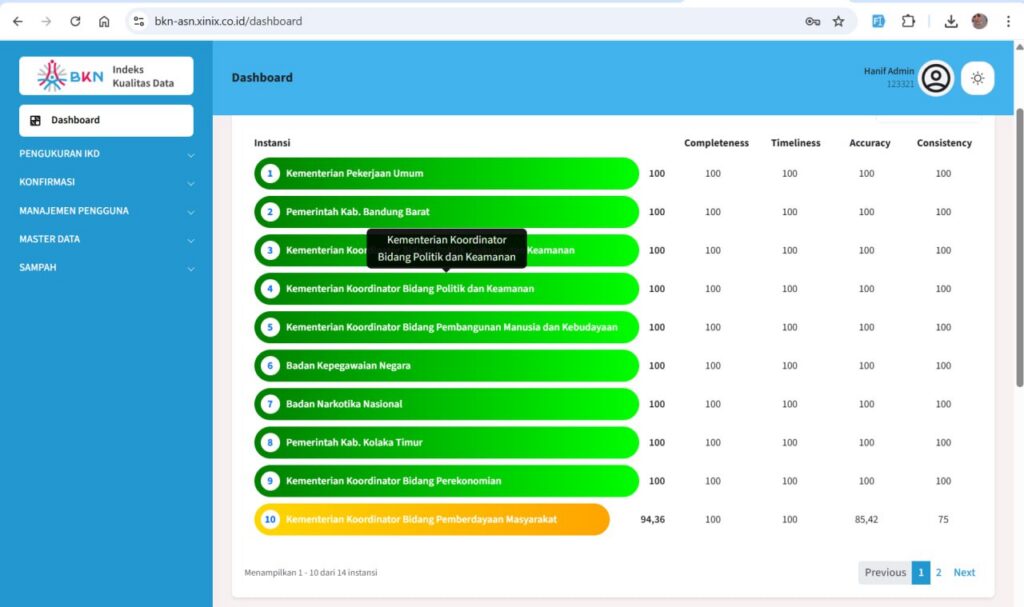Toggle the light/dark theme sun button
Viewport: 1024px width, 607px height.
tap(977, 78)
